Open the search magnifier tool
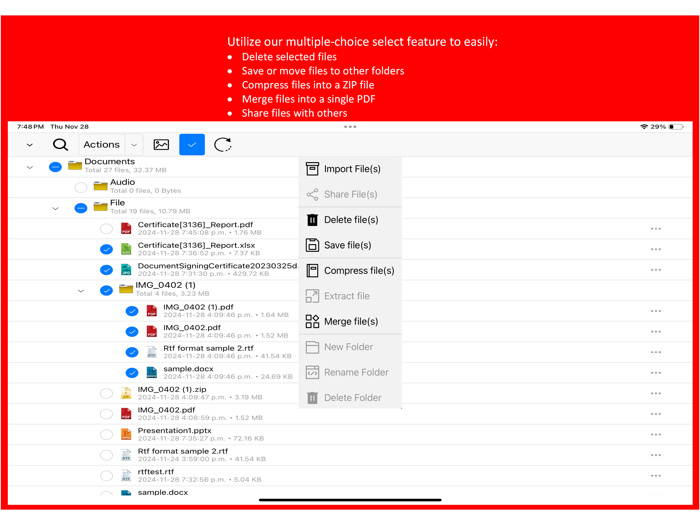 coord(60,145)
